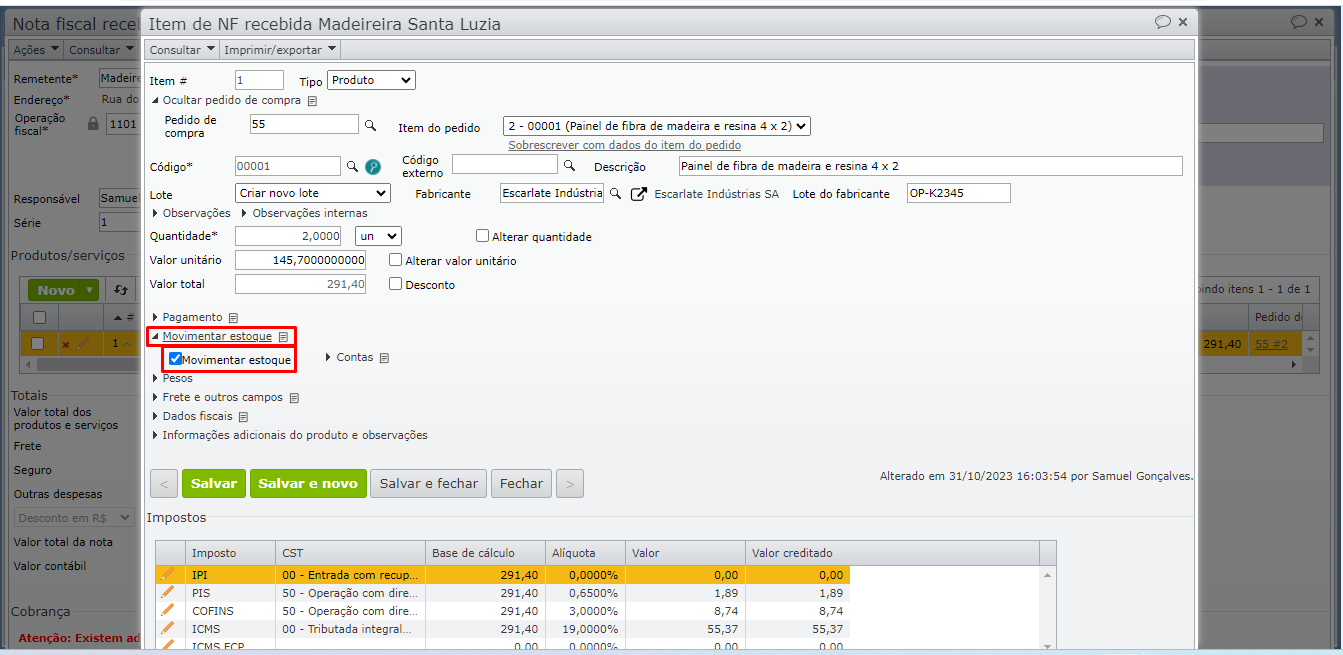
Task: Open Escarlate Indústrias SA external link icon
Action: click(639, 194)
